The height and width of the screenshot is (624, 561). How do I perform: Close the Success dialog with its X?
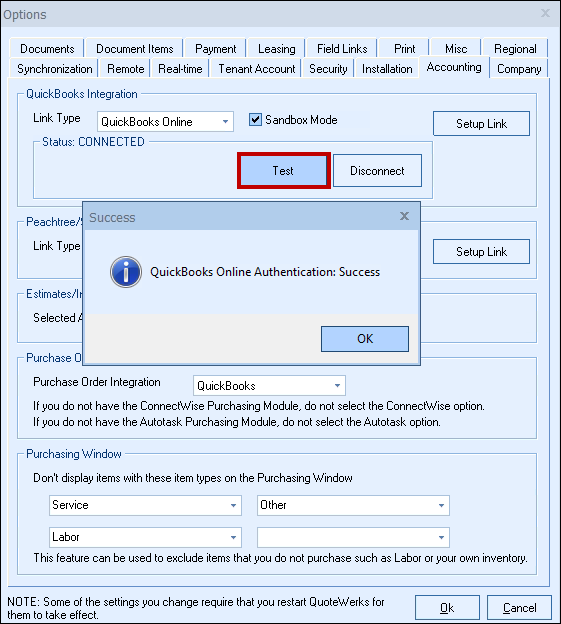(404, 216)
